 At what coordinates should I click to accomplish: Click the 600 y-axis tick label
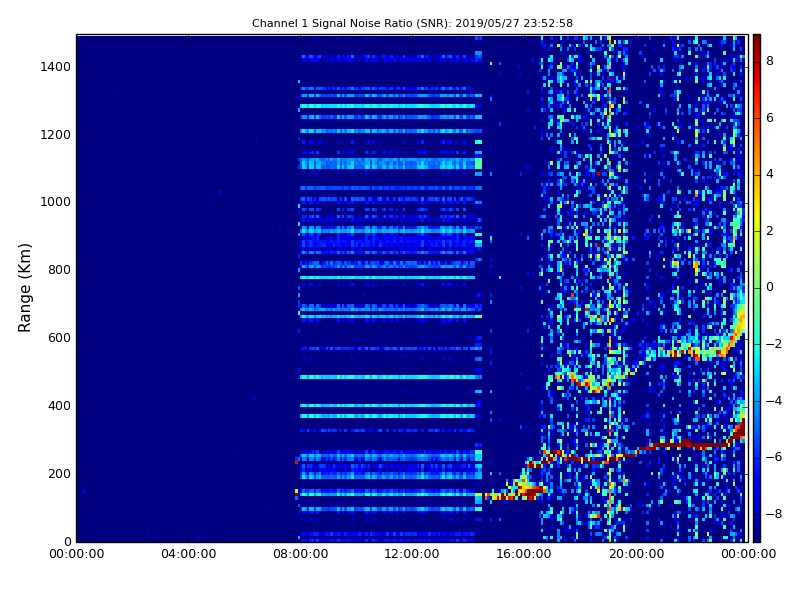pyautogui.click(x=59, y=338)
